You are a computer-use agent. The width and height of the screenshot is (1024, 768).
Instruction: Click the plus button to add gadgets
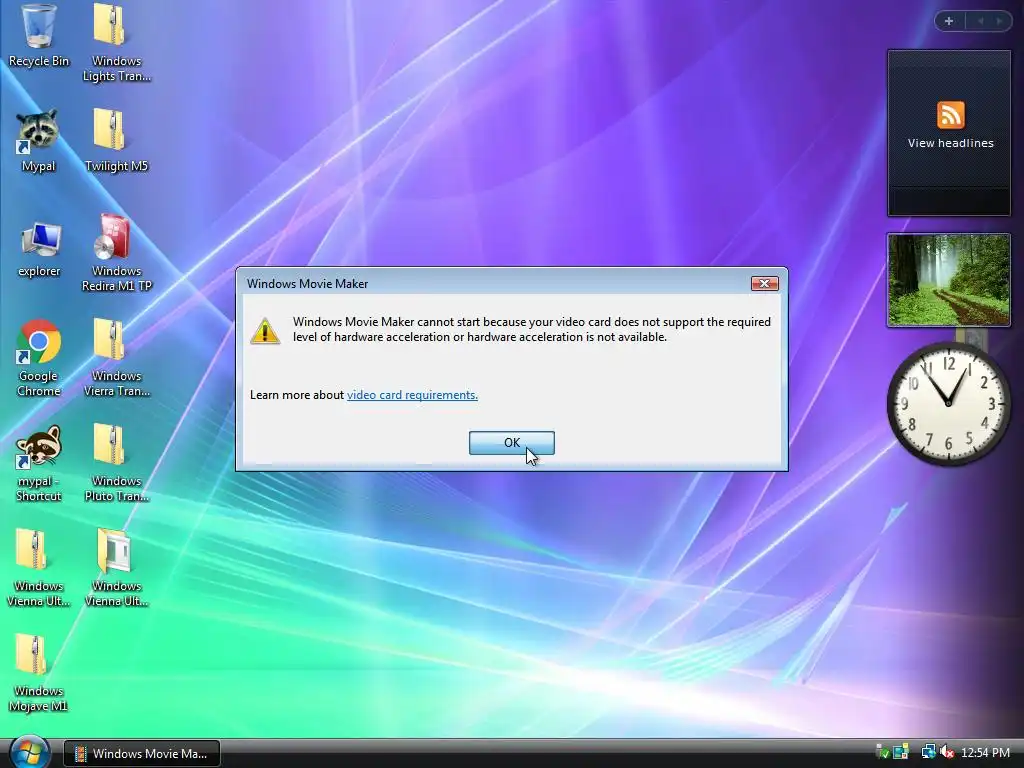[x=949, y=22]
